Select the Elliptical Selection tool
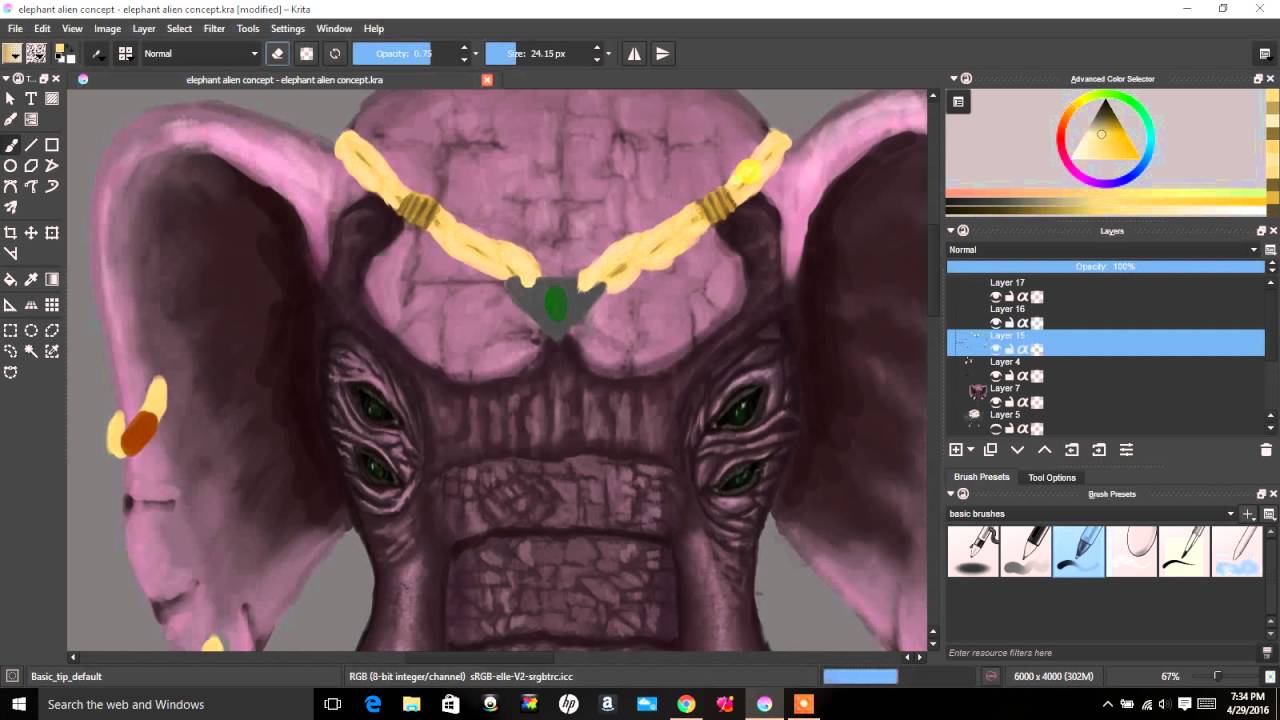The height and width of the screenshot is (720, 1280). point(31,331)
